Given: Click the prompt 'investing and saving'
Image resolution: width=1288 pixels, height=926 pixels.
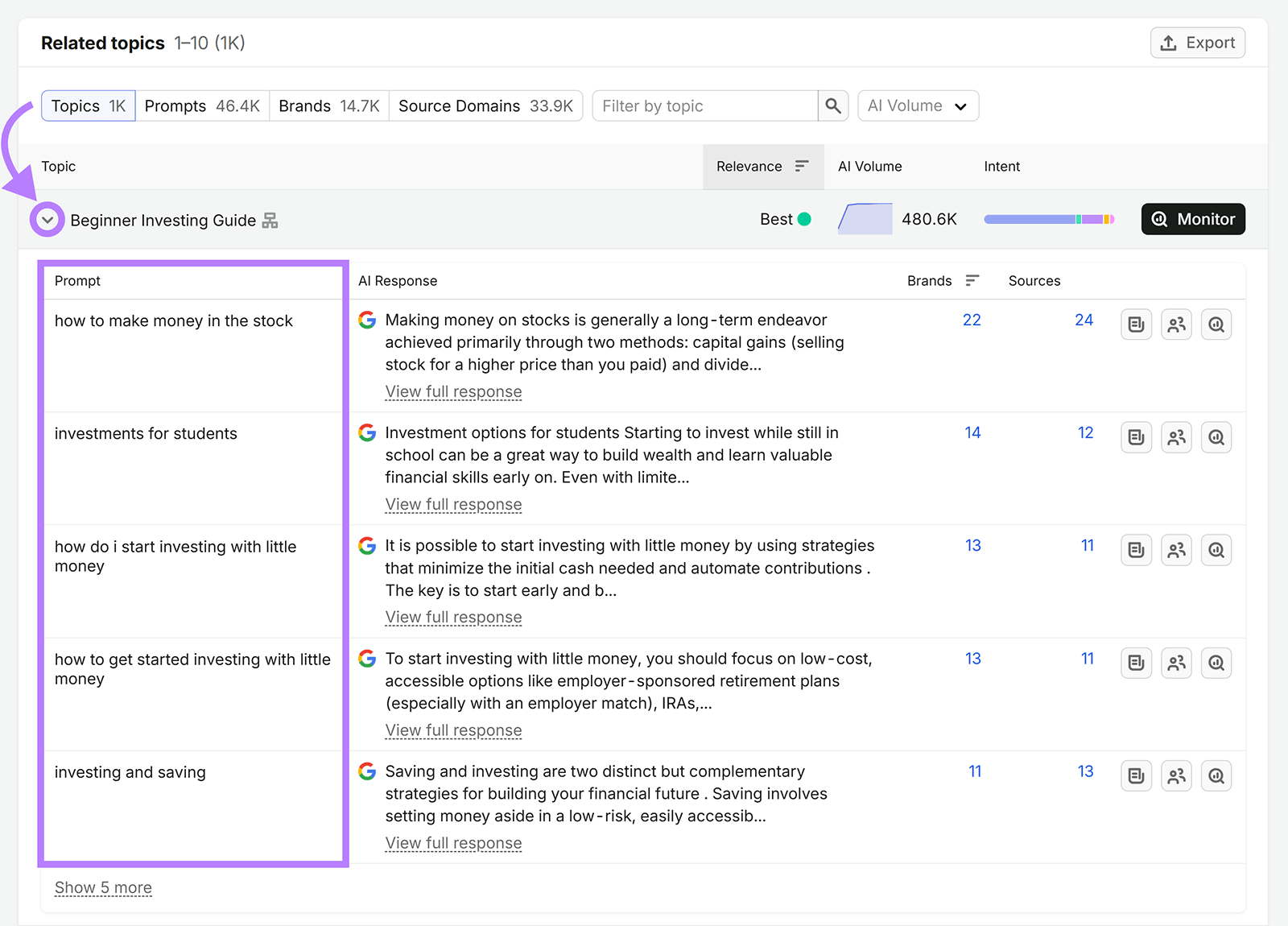Looking at the screenshot, I should [130, 772].
